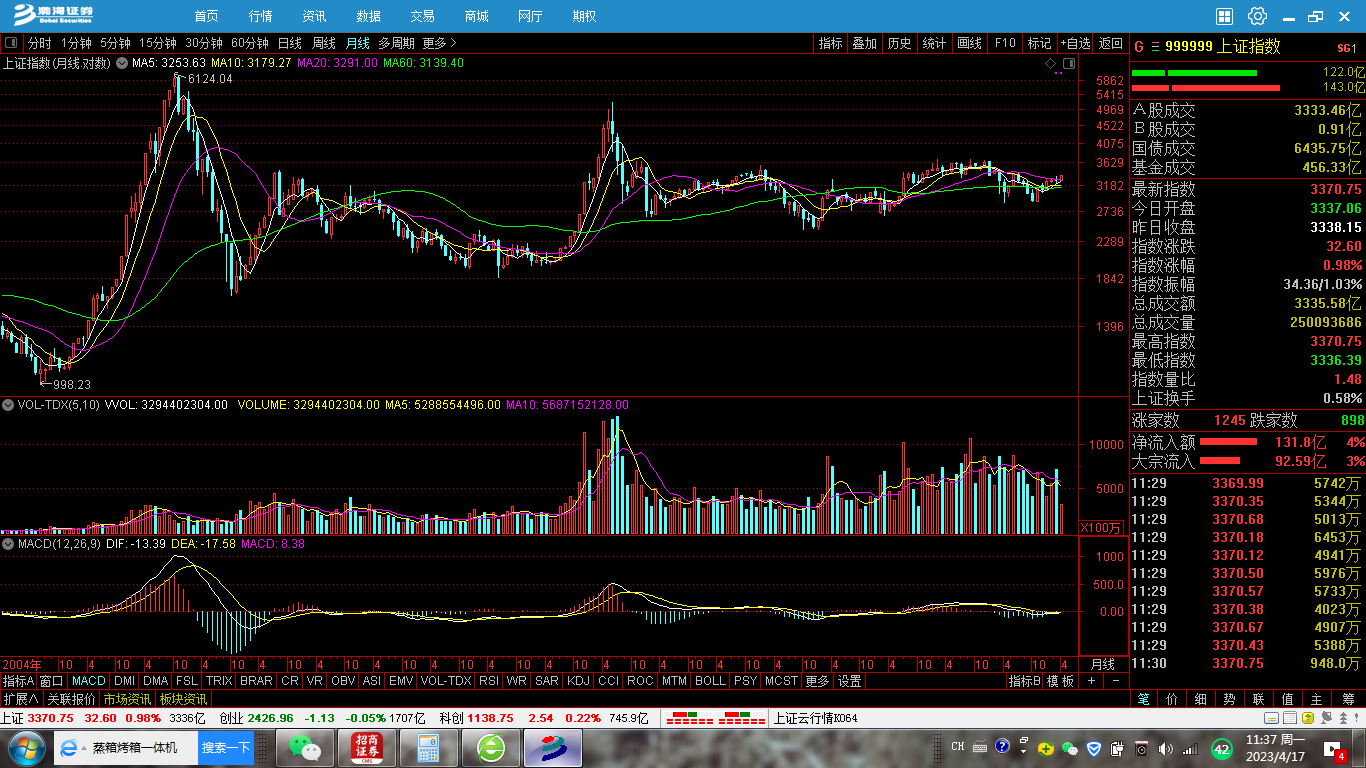Click the 叠加 overlay button

point(865,43)
